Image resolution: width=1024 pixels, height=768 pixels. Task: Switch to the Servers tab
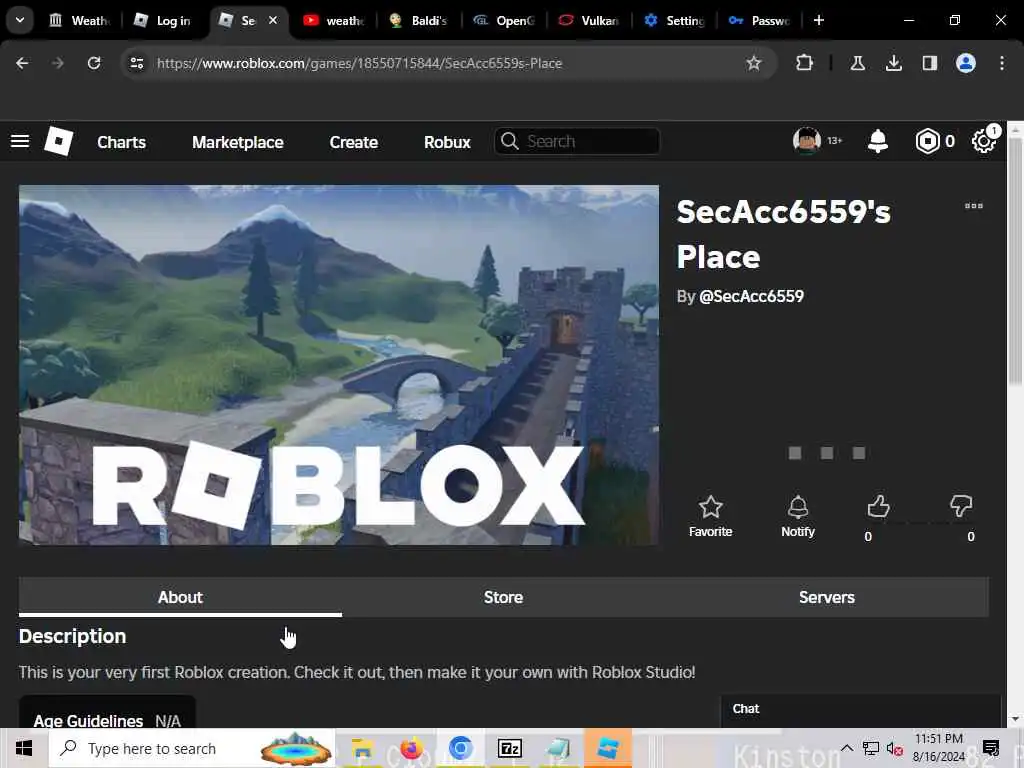pyautogui.click(x=827, y=597)
